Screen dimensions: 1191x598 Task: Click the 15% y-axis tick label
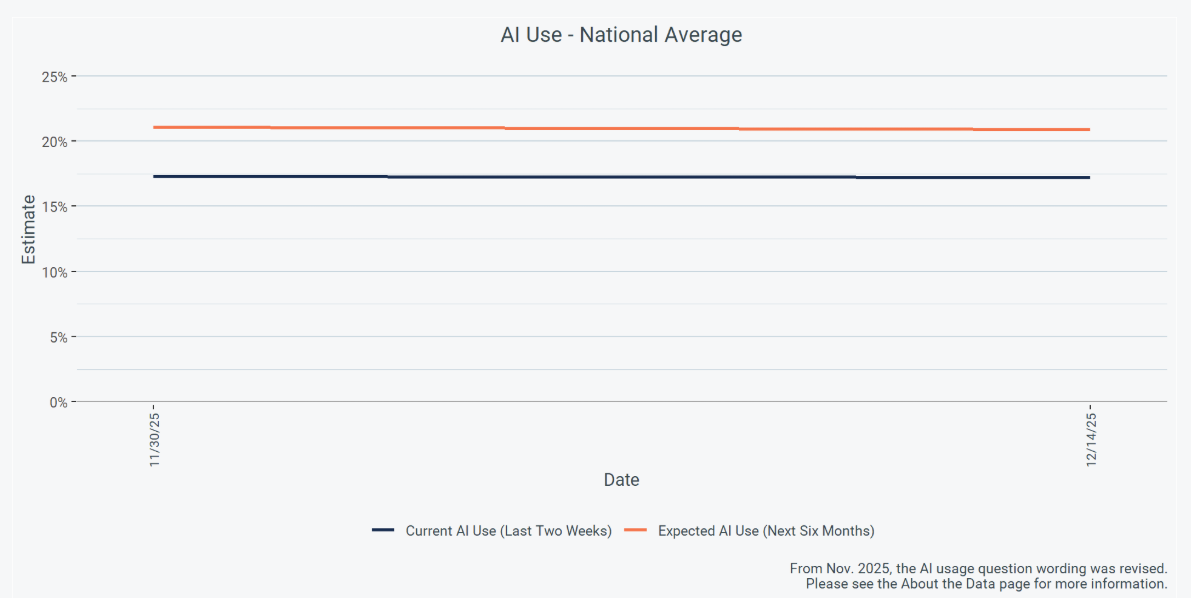coord(53,207)
